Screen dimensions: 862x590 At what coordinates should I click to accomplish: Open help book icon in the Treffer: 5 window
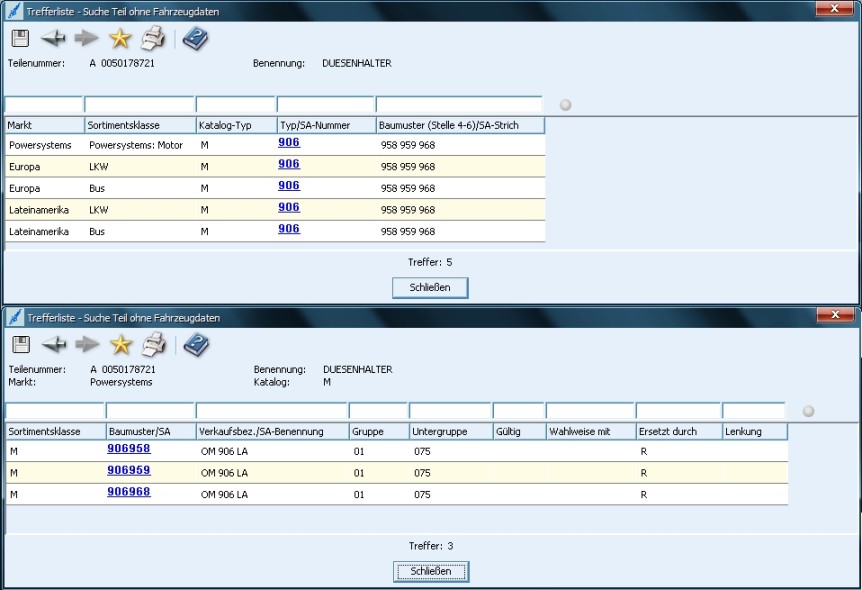click(196, 39)
